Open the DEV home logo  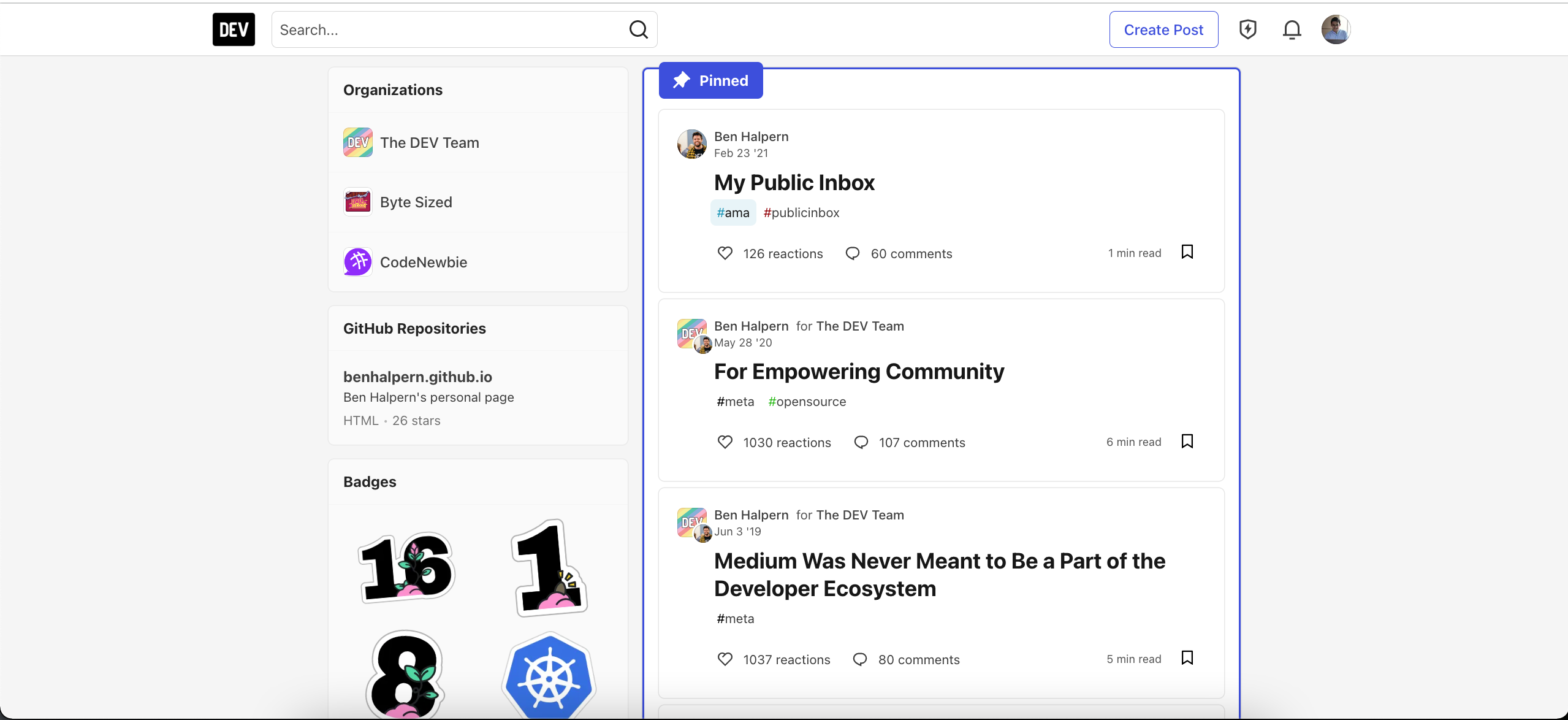(234, 29)
